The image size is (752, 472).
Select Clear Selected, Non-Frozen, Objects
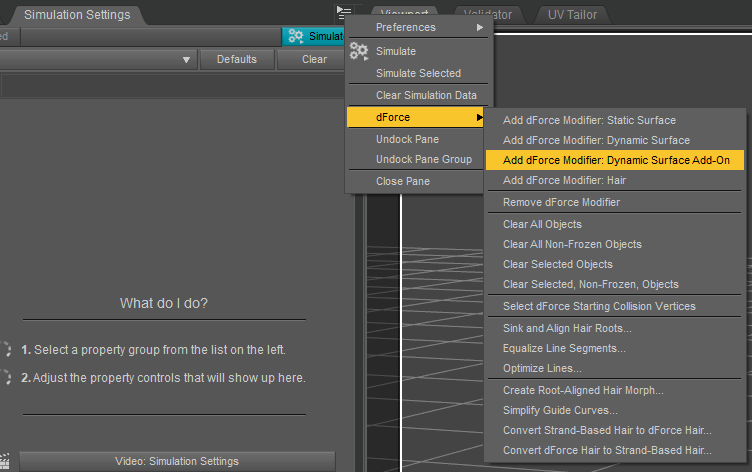614,284
